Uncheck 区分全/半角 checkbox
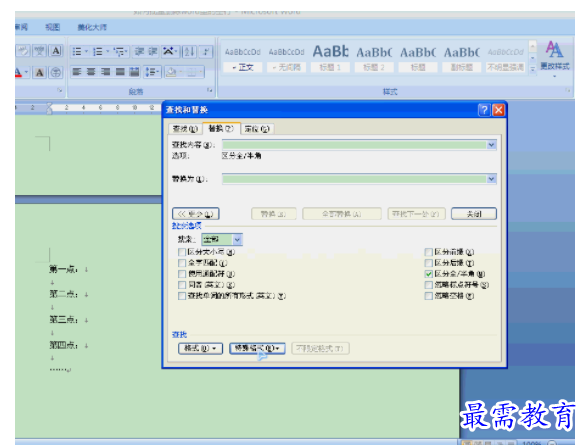This screenshot has height=447, width=584. coord(428,274)
